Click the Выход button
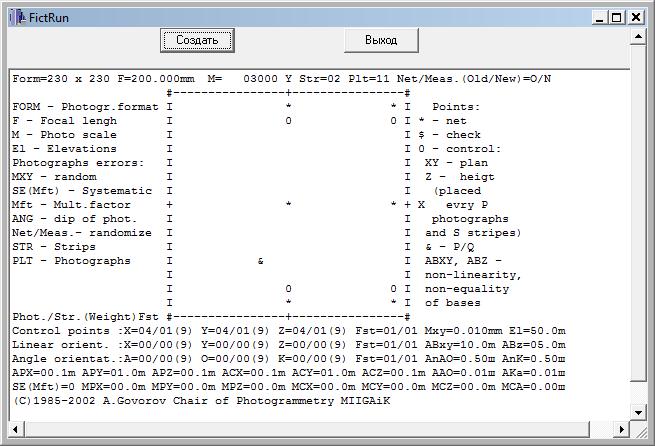This screenshot has width=655, height=446. (x=381, y=41)
